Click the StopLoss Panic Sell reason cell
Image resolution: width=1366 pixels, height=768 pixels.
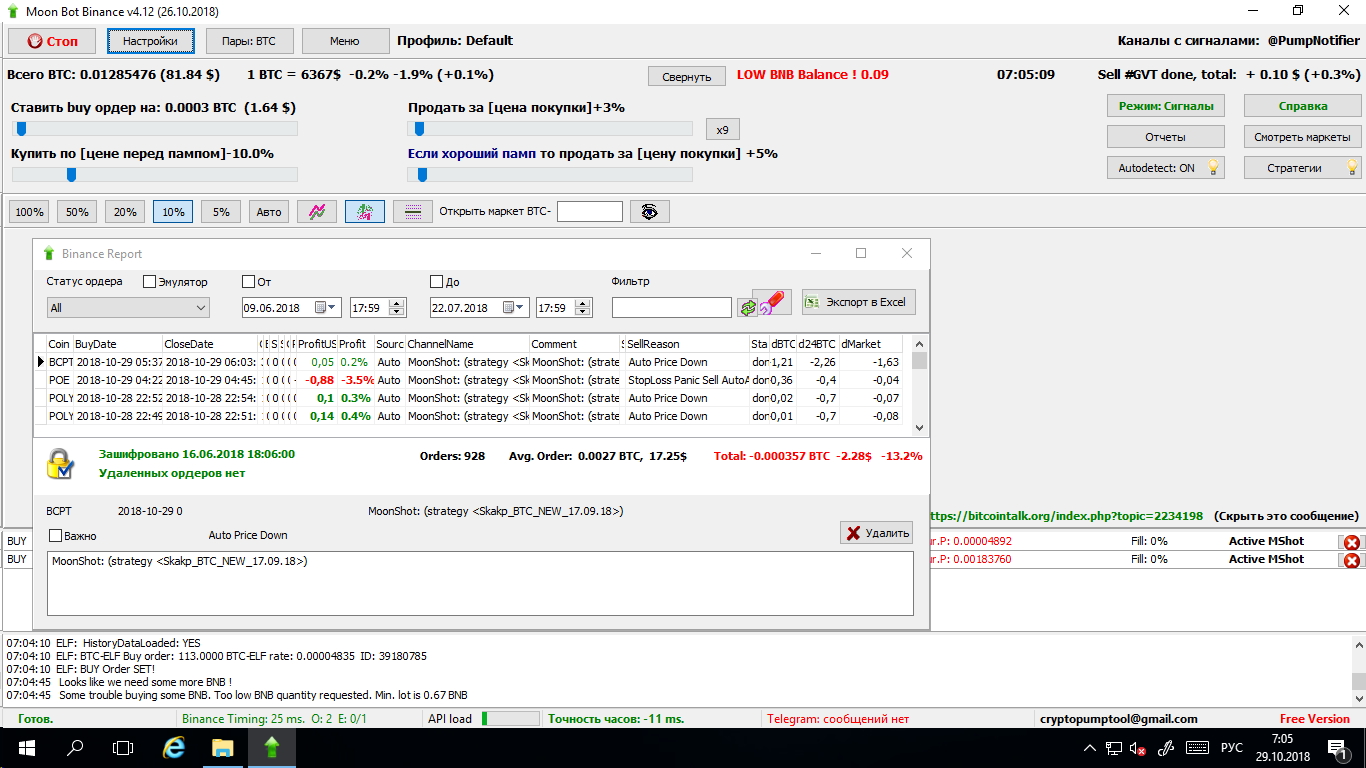(688, 380)
